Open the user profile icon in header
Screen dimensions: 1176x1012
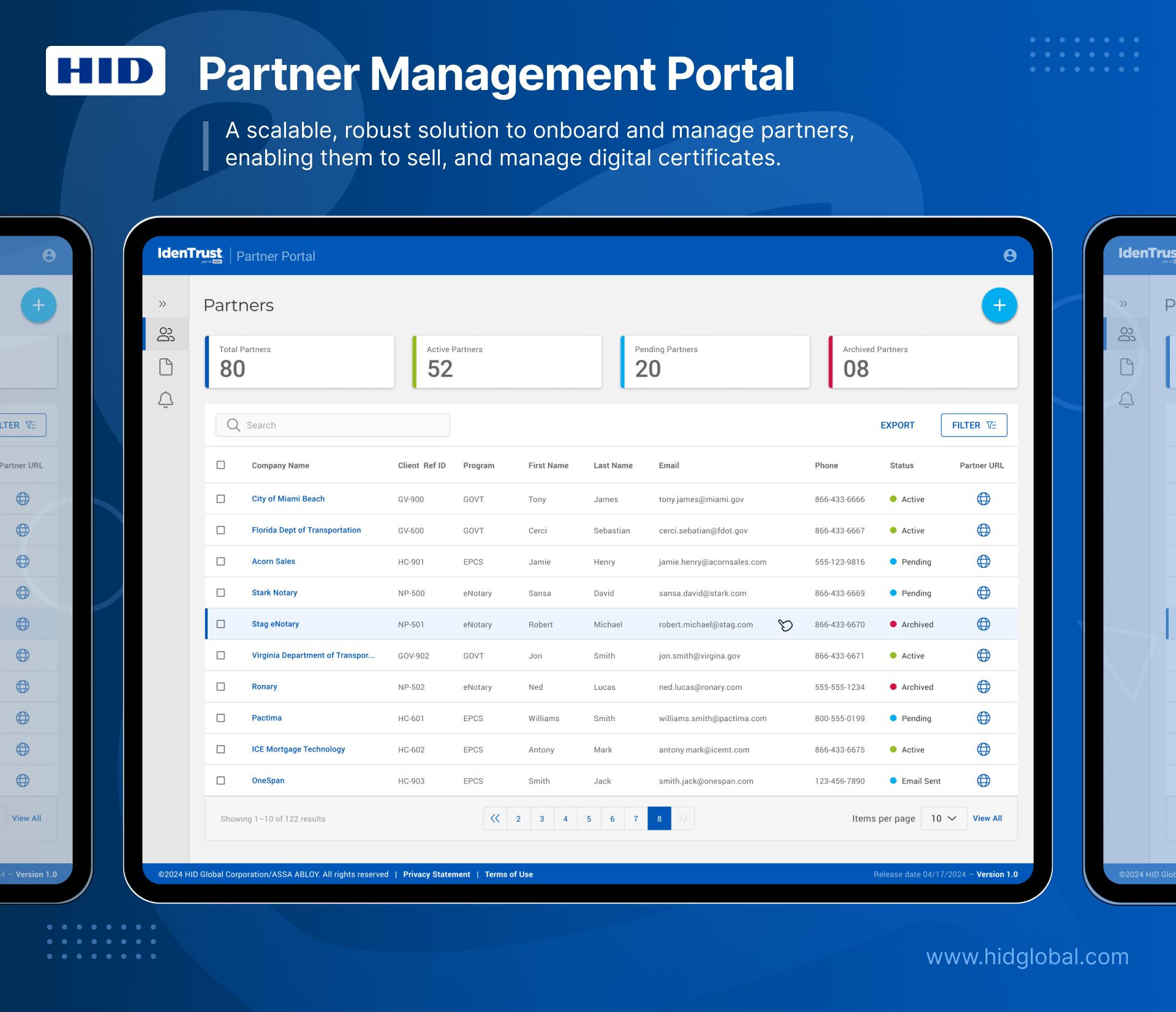[1010, 256]
